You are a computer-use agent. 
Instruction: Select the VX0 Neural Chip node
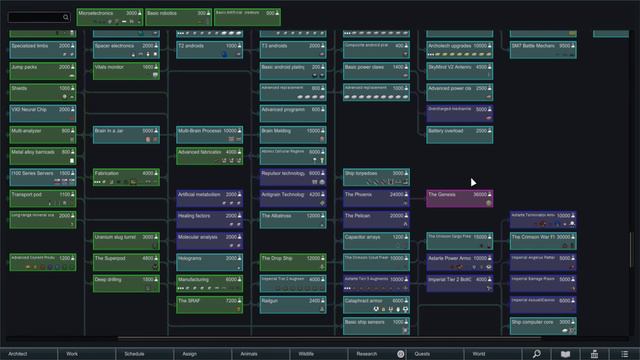click(x=43, y=113)
